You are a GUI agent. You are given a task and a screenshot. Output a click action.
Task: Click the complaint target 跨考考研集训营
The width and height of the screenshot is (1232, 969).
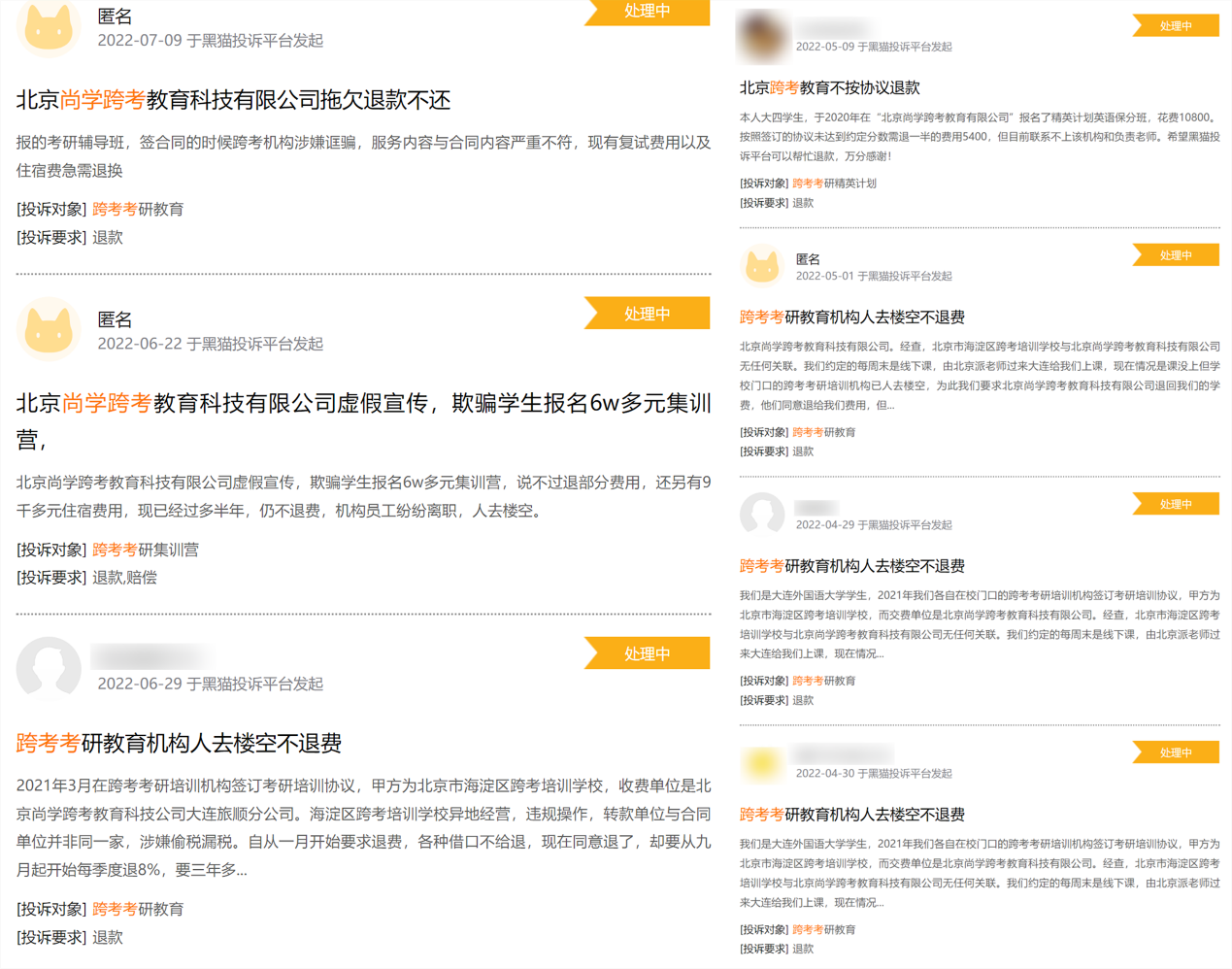[145, 550]
